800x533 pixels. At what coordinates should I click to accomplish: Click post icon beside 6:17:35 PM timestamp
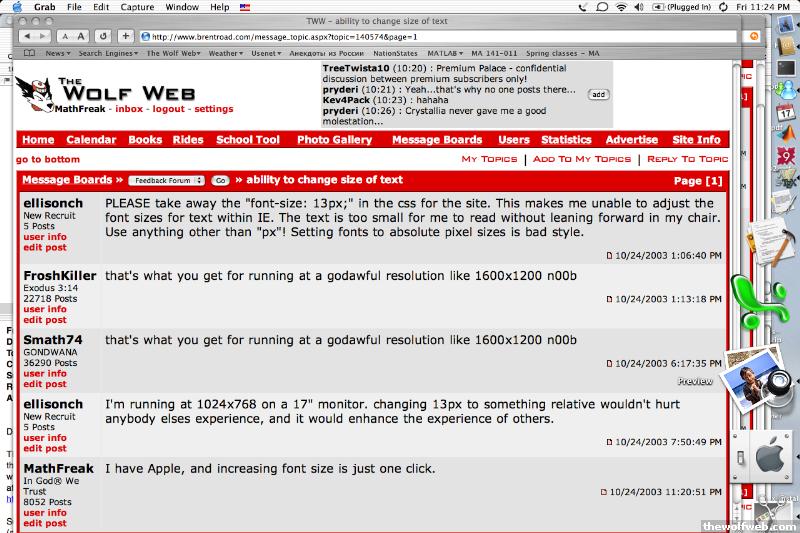(x=609, y=364)
